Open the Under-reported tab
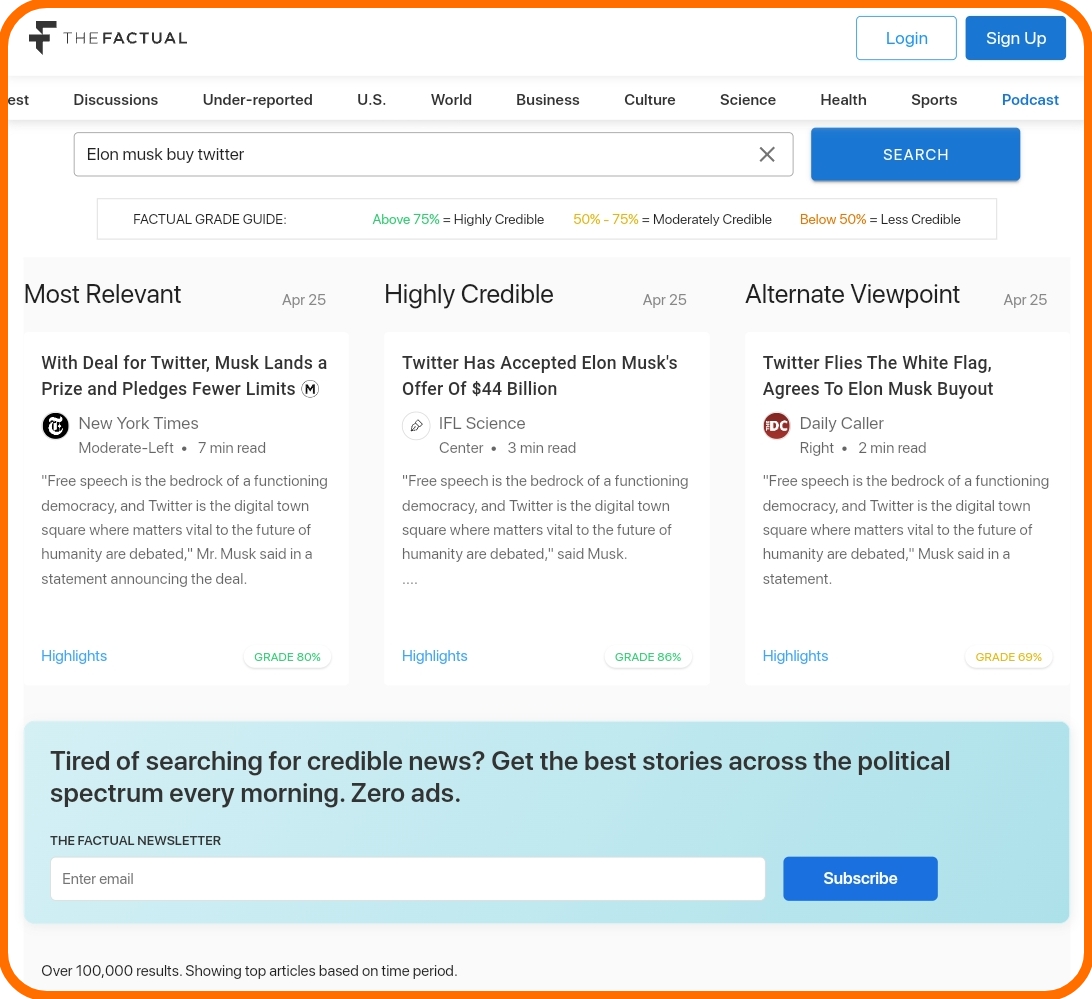The width and height of the screenshot is (1092, 999). tap(258, 100)
